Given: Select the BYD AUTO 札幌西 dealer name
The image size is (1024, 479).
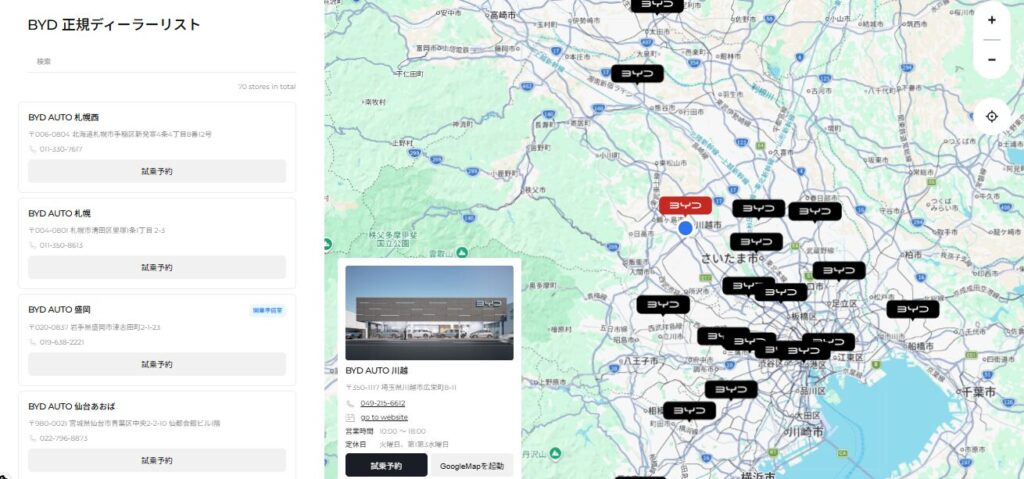Looking at the screenshot, I should coord(63,118).
